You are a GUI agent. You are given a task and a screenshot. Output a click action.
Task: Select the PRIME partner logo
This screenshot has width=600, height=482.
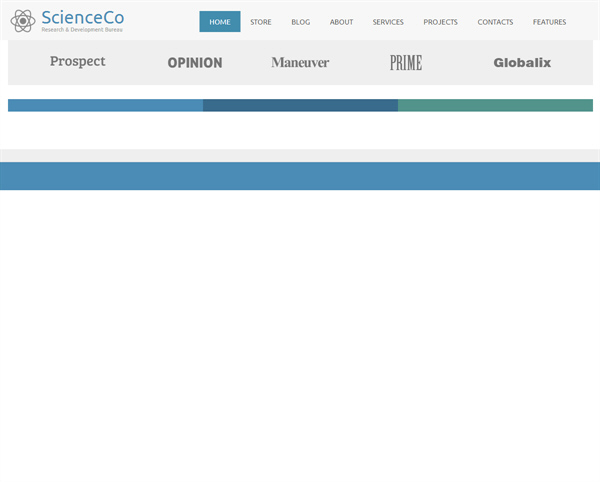pyautogui.click(x=406, y=63)
